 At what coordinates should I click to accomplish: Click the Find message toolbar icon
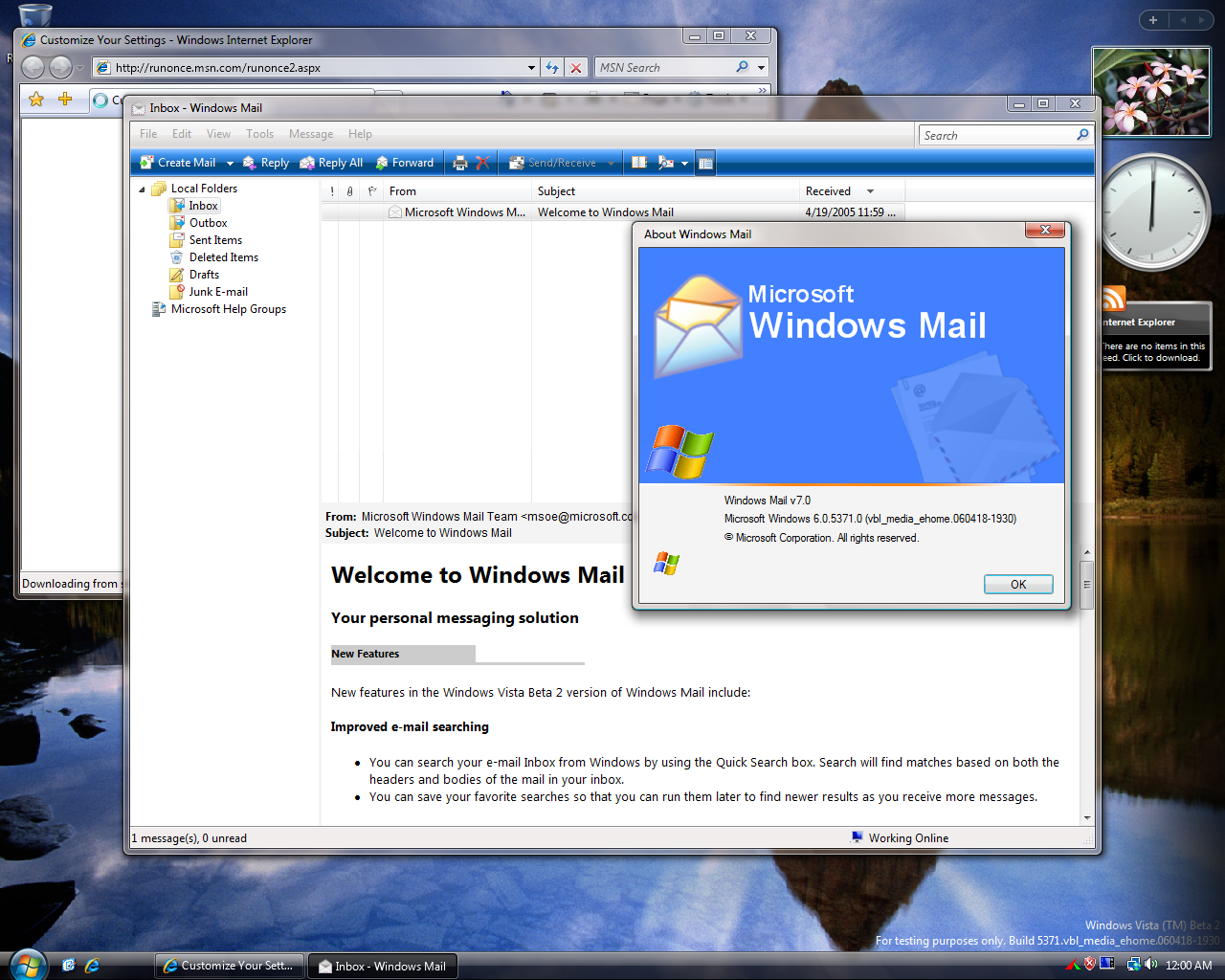(x=666, y=163)
